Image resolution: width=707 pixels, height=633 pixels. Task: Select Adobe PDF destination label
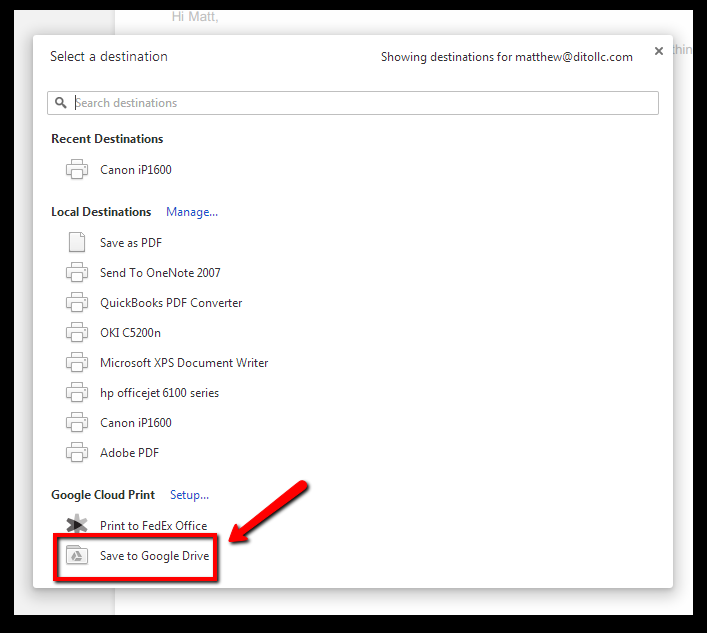[x=129, y=452]
